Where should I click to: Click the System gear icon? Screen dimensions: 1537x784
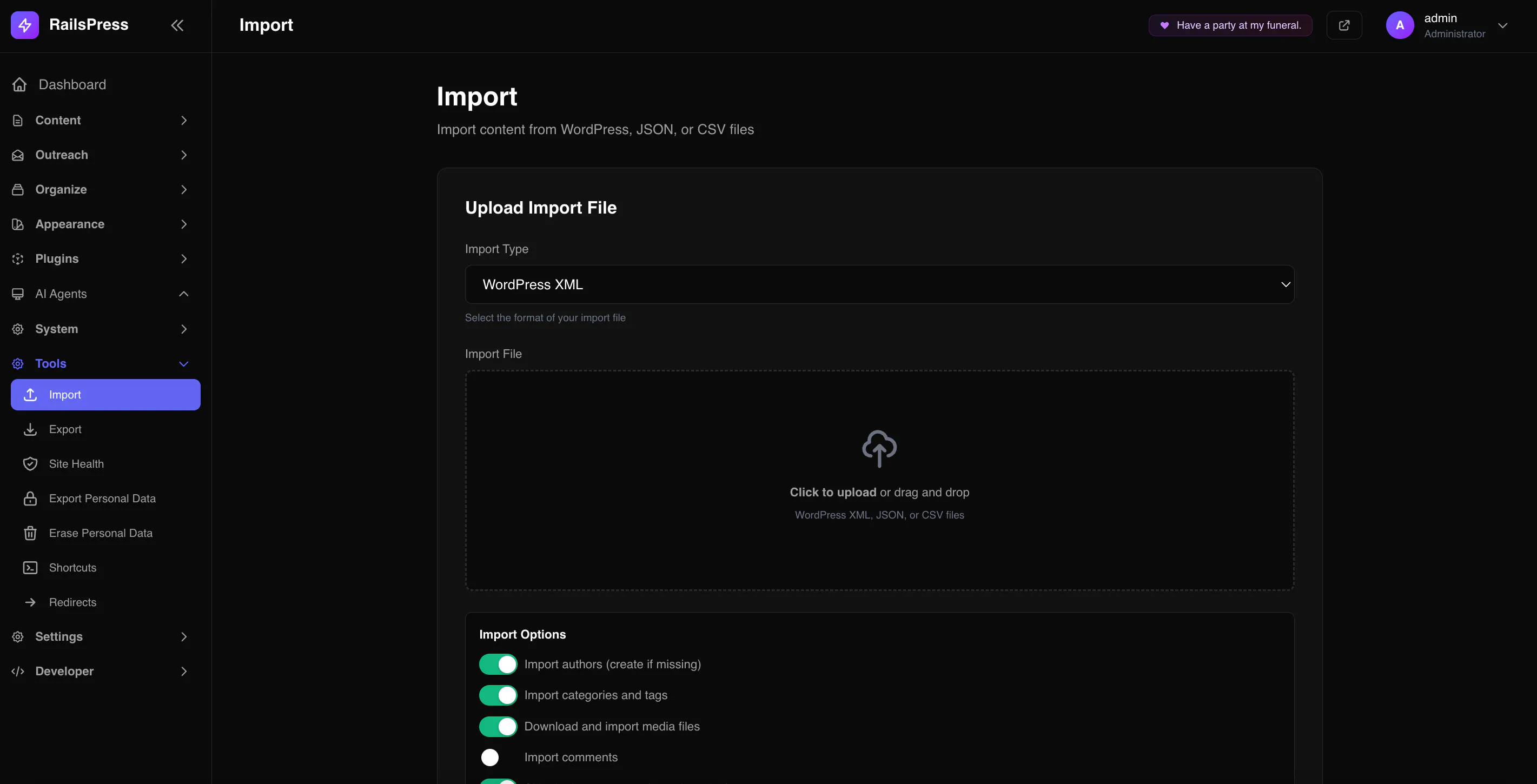tap(18, 329)
